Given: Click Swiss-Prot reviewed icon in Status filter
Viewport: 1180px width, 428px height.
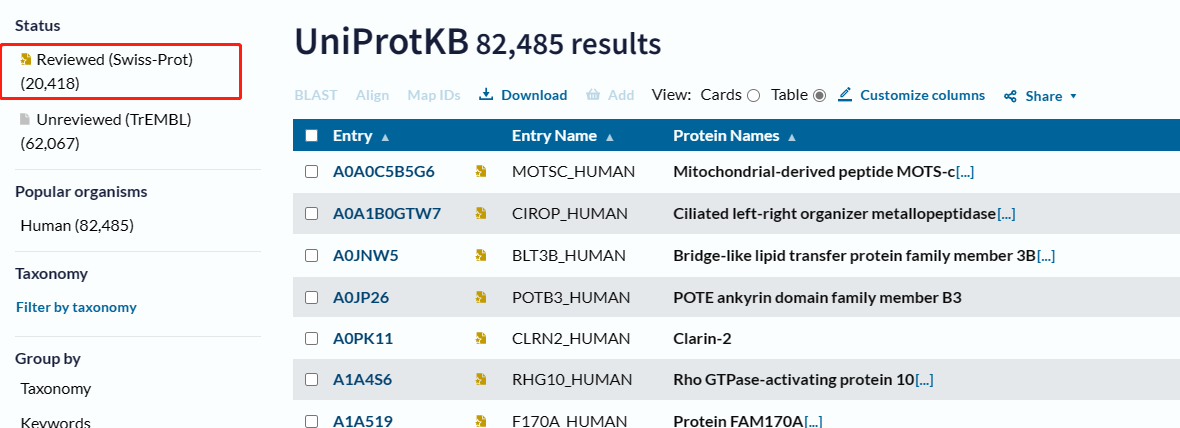Looking at the screenshot, I should tap(26, 59).
